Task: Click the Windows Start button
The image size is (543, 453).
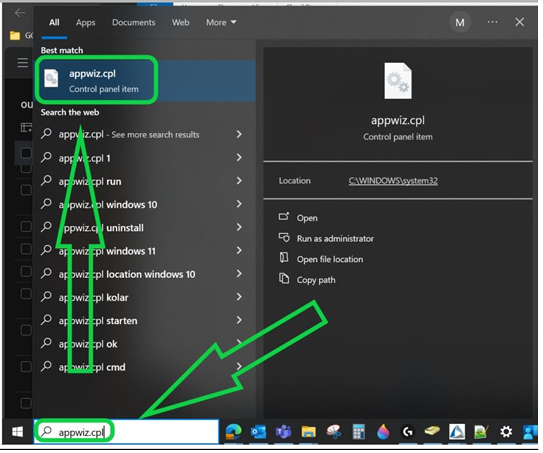Action: [17, 432]
